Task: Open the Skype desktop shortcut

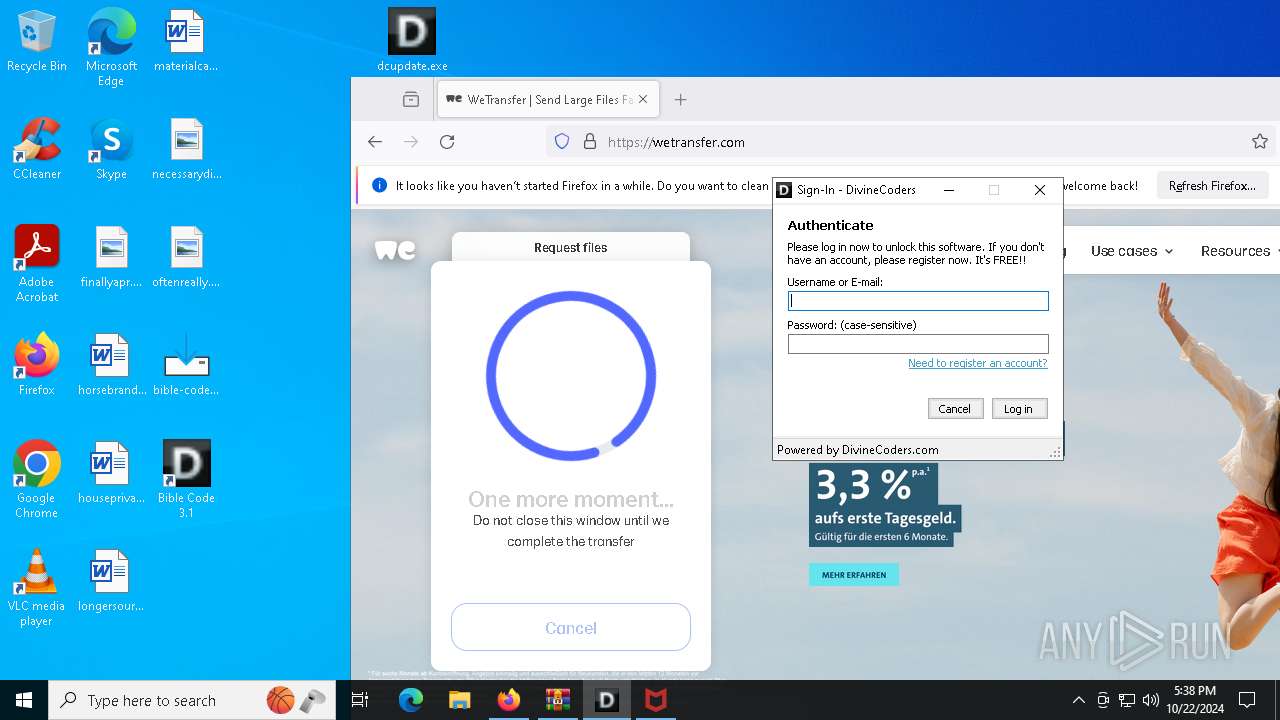Action: click(x=111, y=150)
